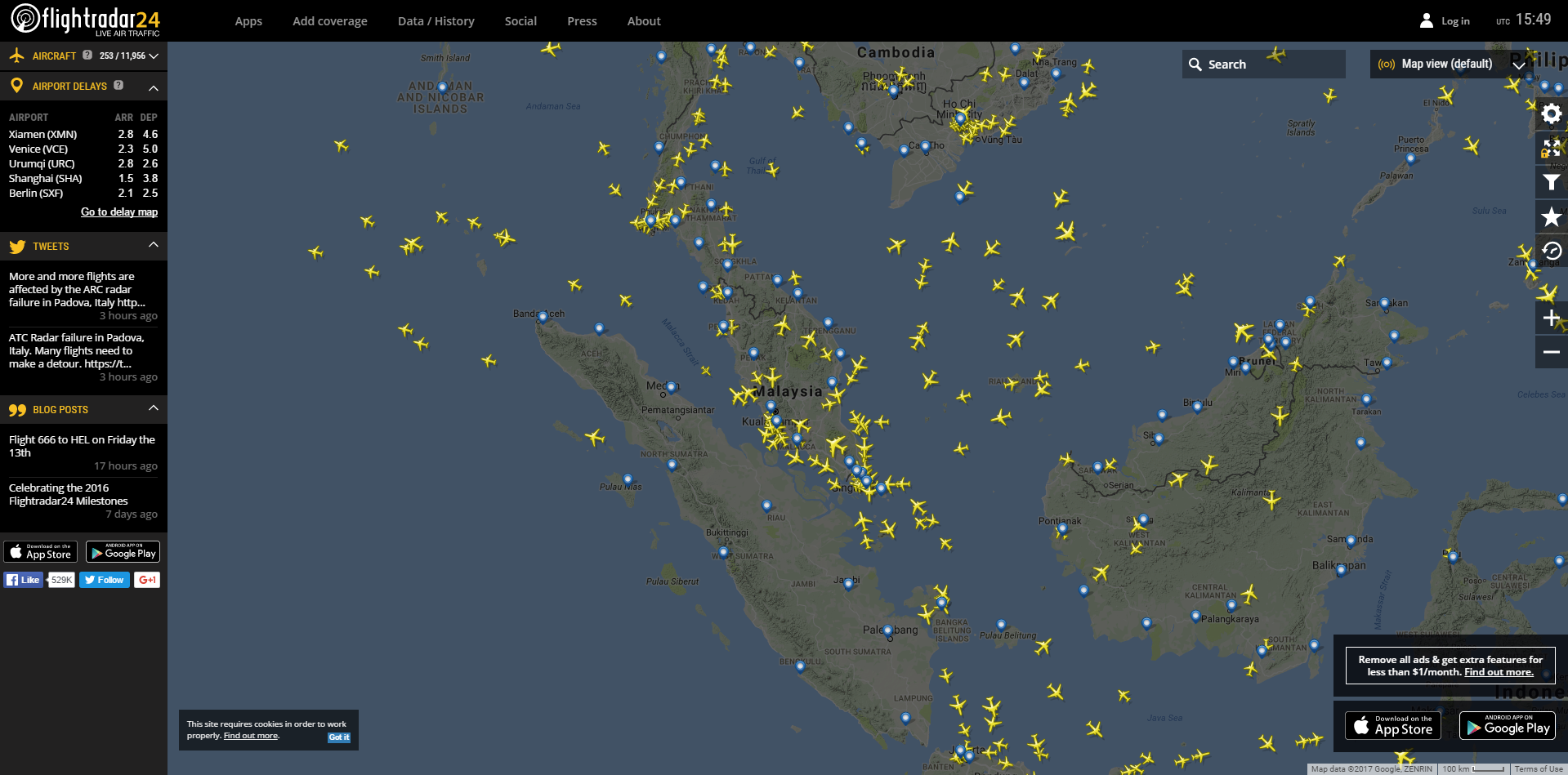Select the Medan airport pin
This screenshot has height=775, width=1568.
[x=672, y=387]
